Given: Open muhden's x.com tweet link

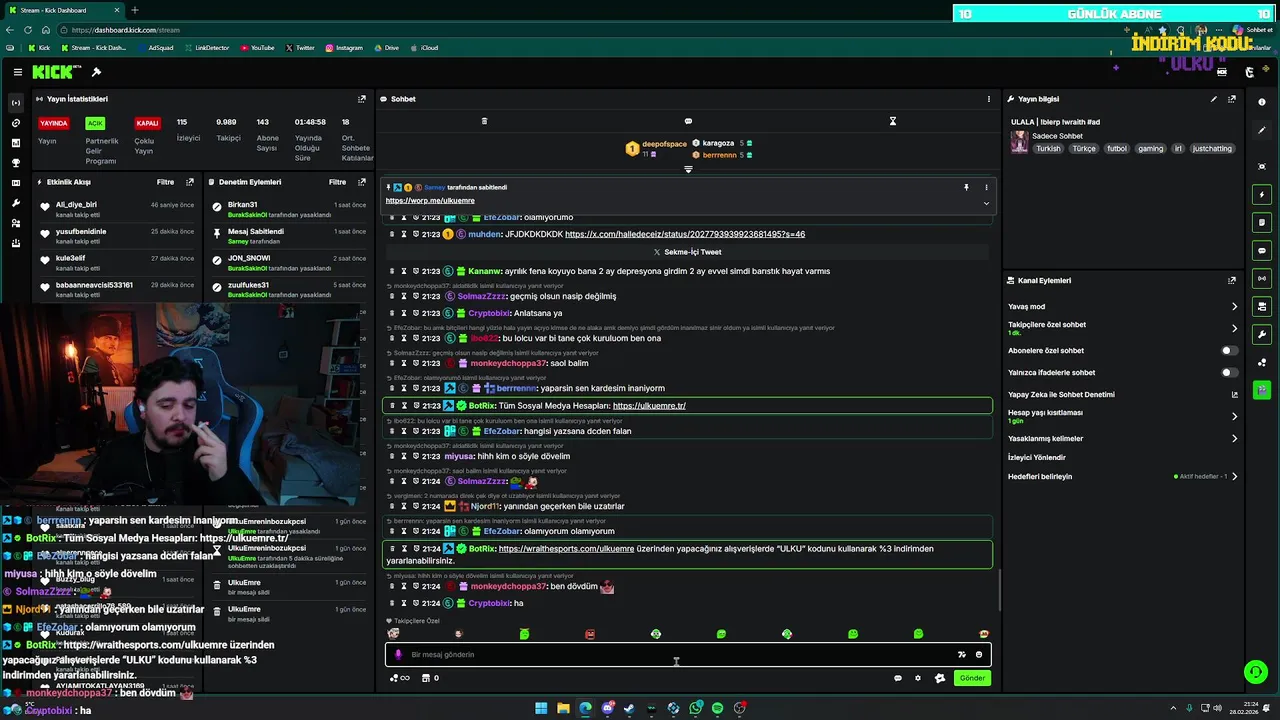Looking at the screenshot, I should click(685, 234).
